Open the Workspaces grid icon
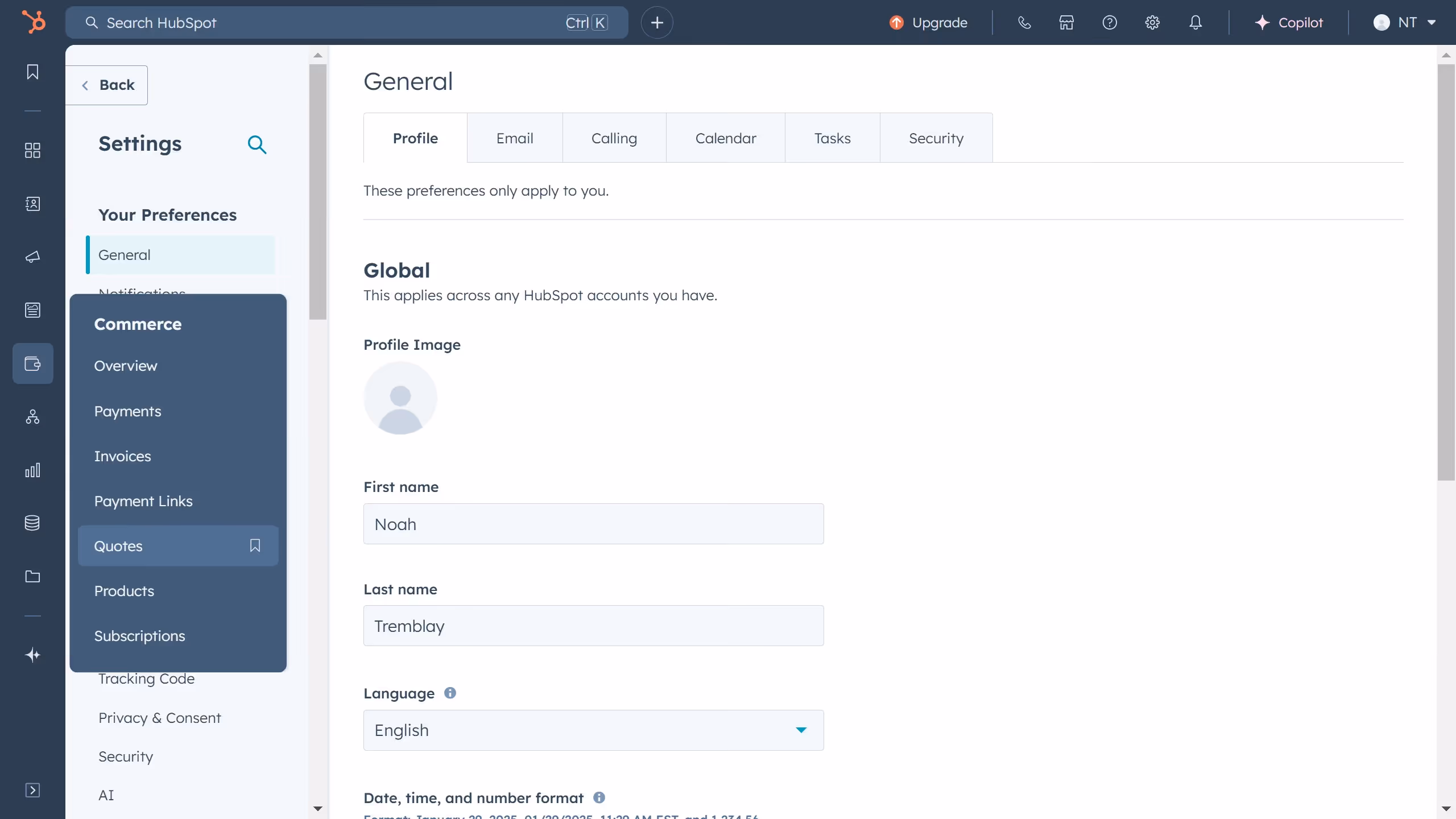 (x=32, y=151)
